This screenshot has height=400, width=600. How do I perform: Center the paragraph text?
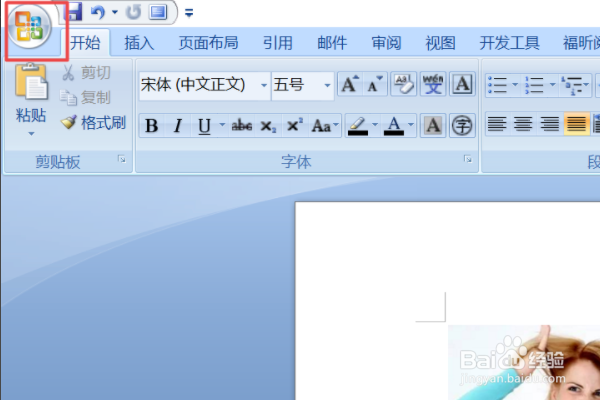point(523,124)
